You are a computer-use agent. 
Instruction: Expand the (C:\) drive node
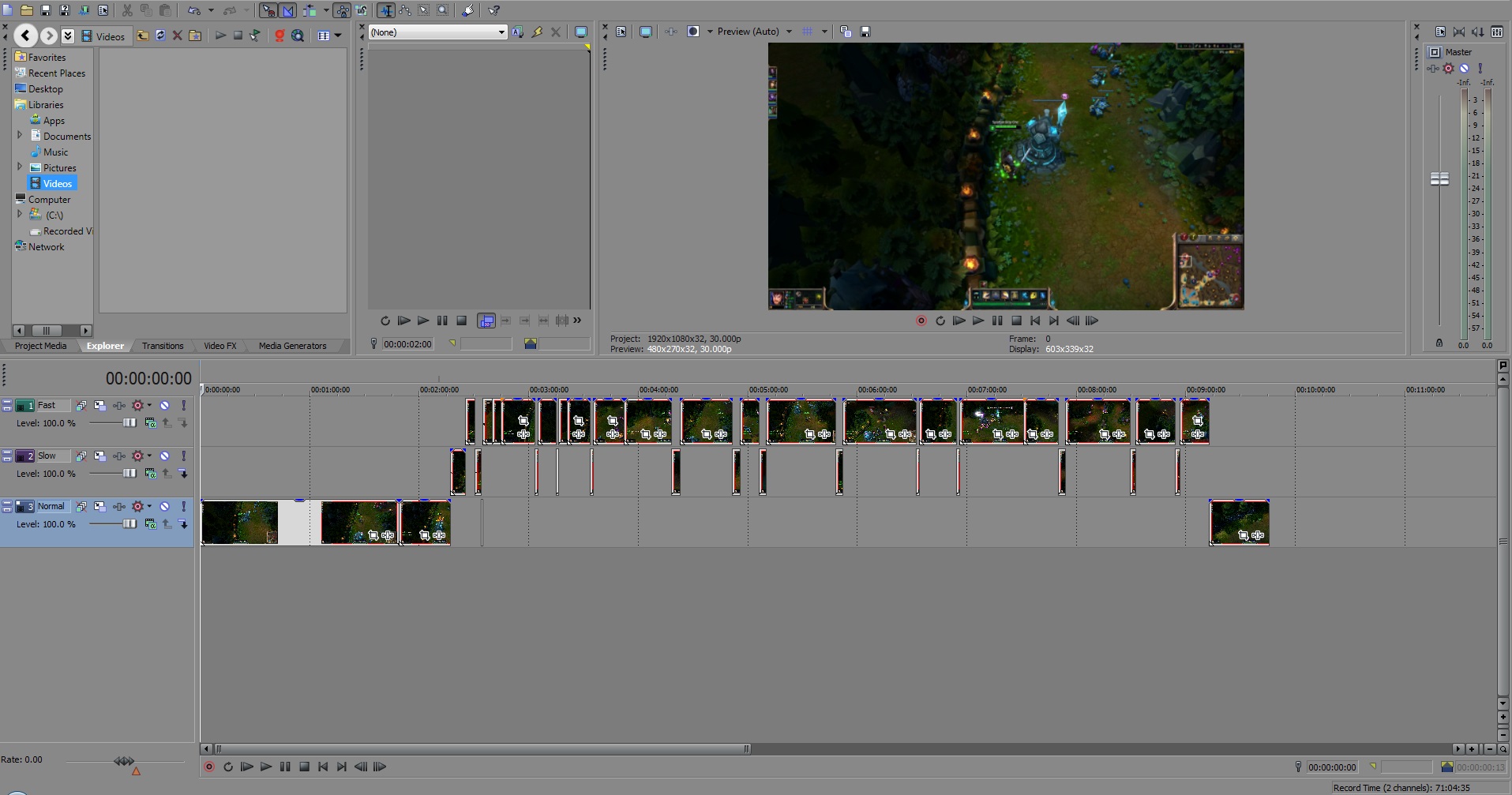tap(20, 215)
